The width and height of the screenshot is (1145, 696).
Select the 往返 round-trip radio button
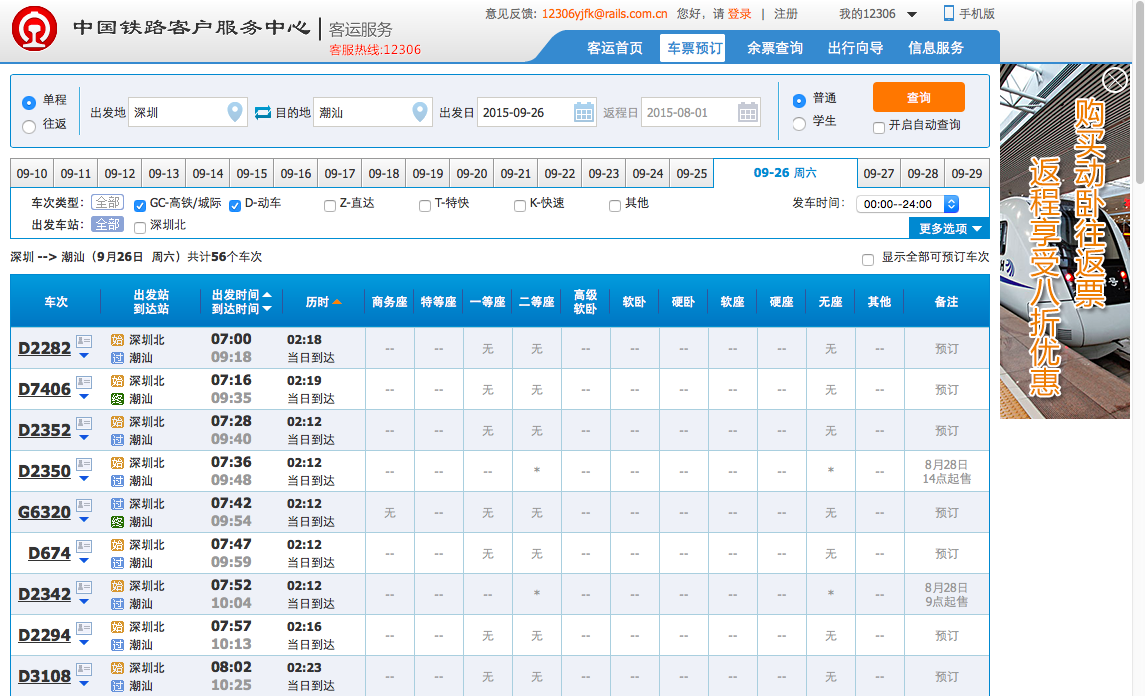point(29,126)
